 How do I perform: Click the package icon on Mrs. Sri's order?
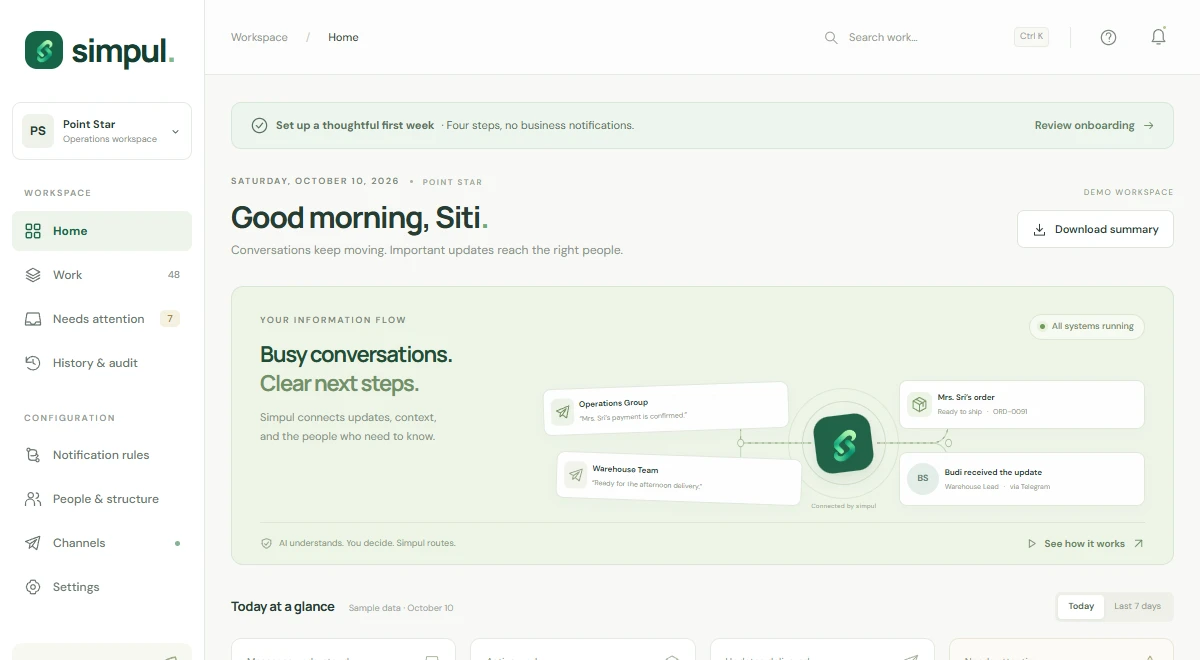pos(919,404)
